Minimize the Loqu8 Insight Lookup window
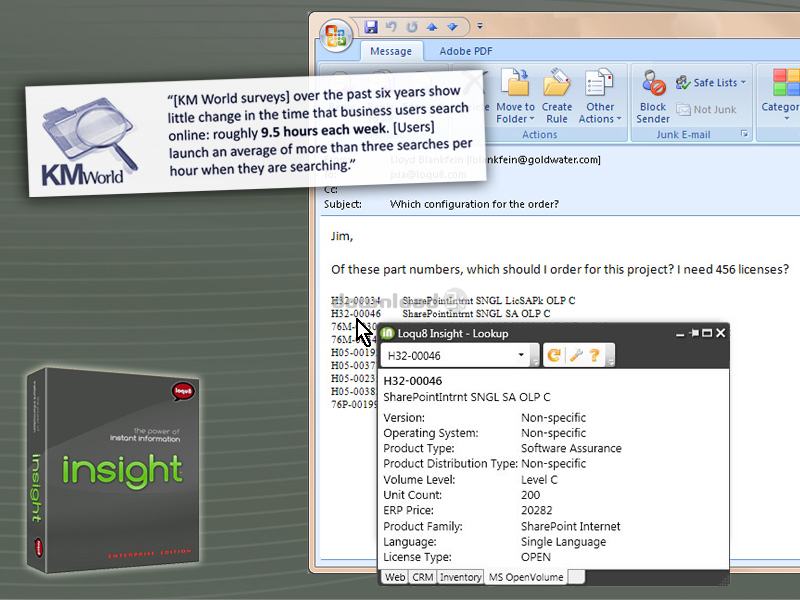800x600 pixels. point(680,334)
